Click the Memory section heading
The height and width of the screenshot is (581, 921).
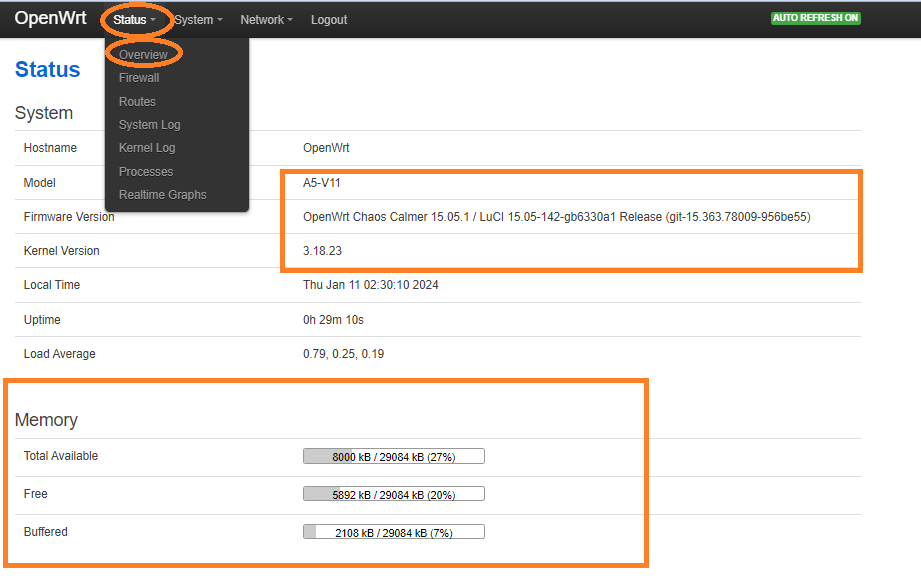tap(46, 420)
